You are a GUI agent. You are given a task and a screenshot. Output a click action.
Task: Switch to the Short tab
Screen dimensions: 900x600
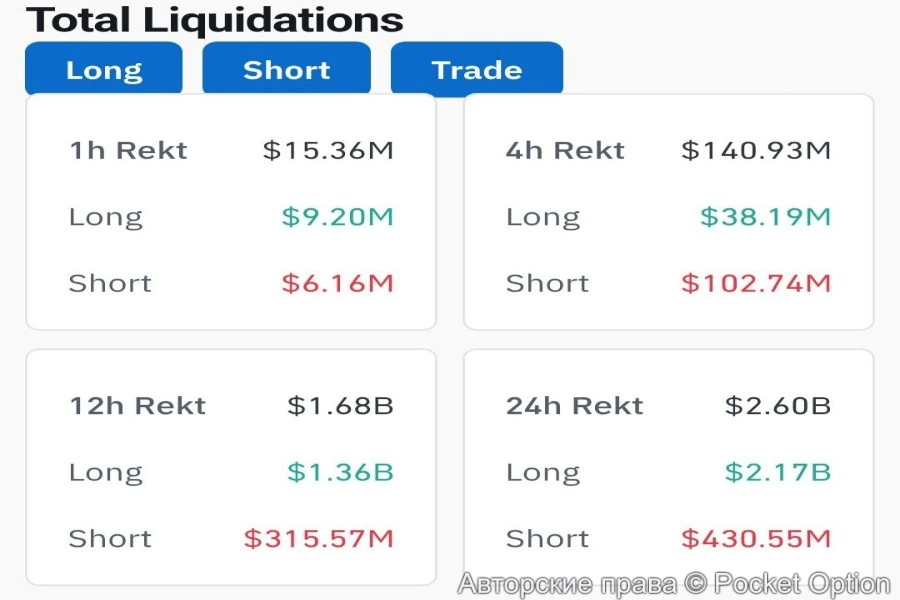(x=286, y=70)
